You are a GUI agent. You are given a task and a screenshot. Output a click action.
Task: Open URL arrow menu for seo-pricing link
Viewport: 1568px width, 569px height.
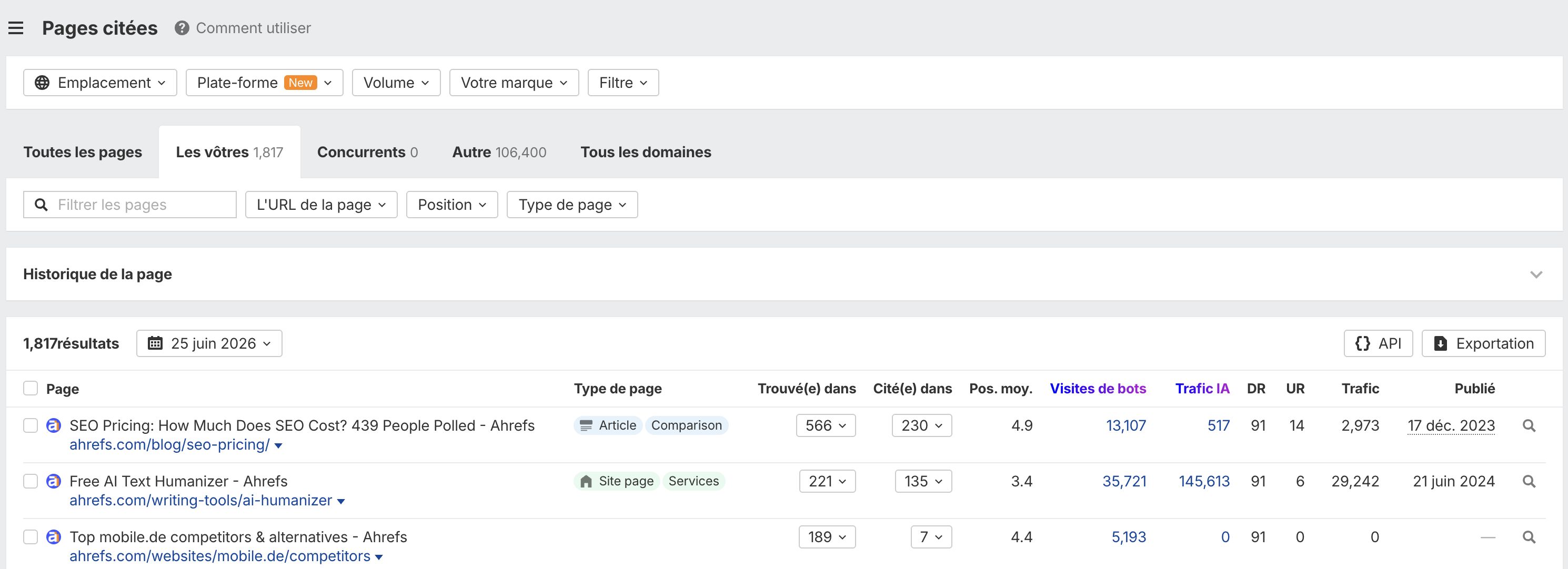279,446
